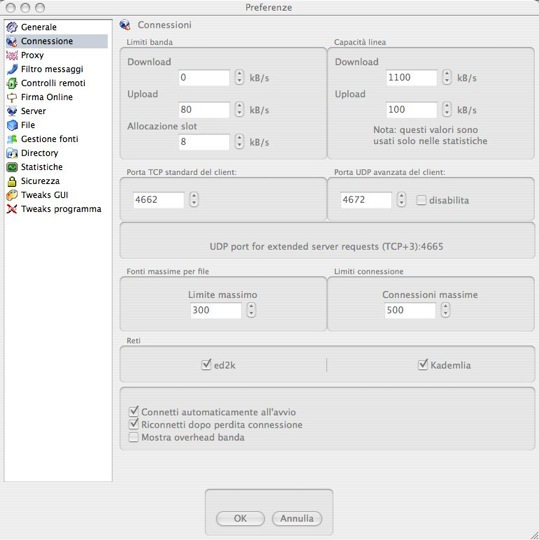Screen dimensions: 539x540
Task: Adjust the Limiti banda Upload stepper
Action: (x=239, y=109)
